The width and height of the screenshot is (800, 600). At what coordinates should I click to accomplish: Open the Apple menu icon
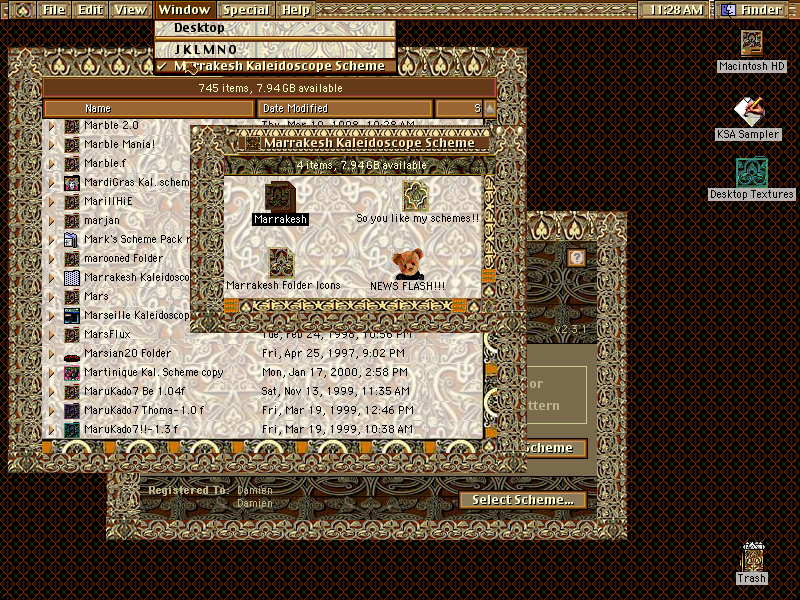(x=22, y=10)
